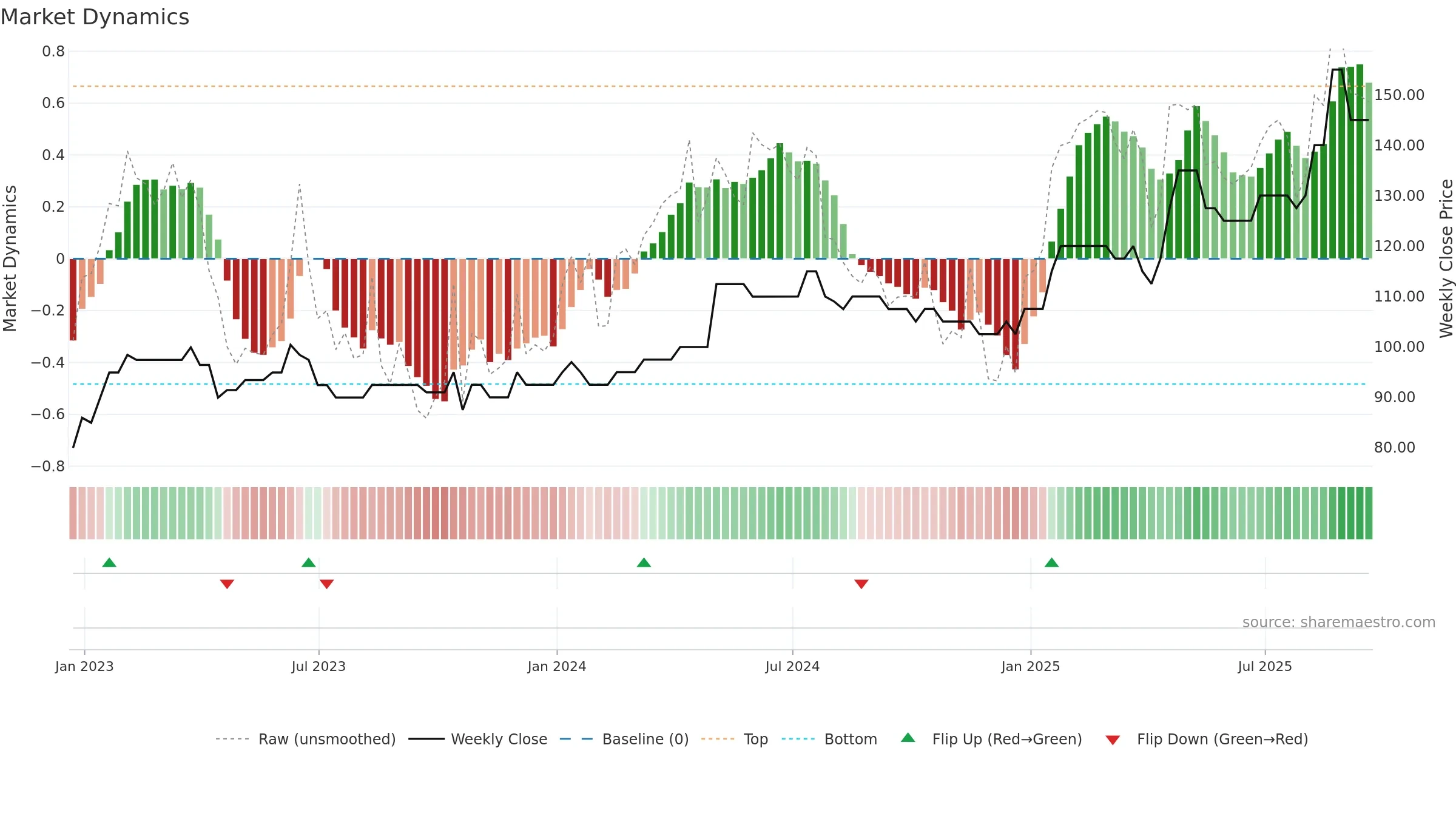The image size is (1456, 819).
Task: Click the vertical Market Dynamics axis title
Action: tap(10, 258)
